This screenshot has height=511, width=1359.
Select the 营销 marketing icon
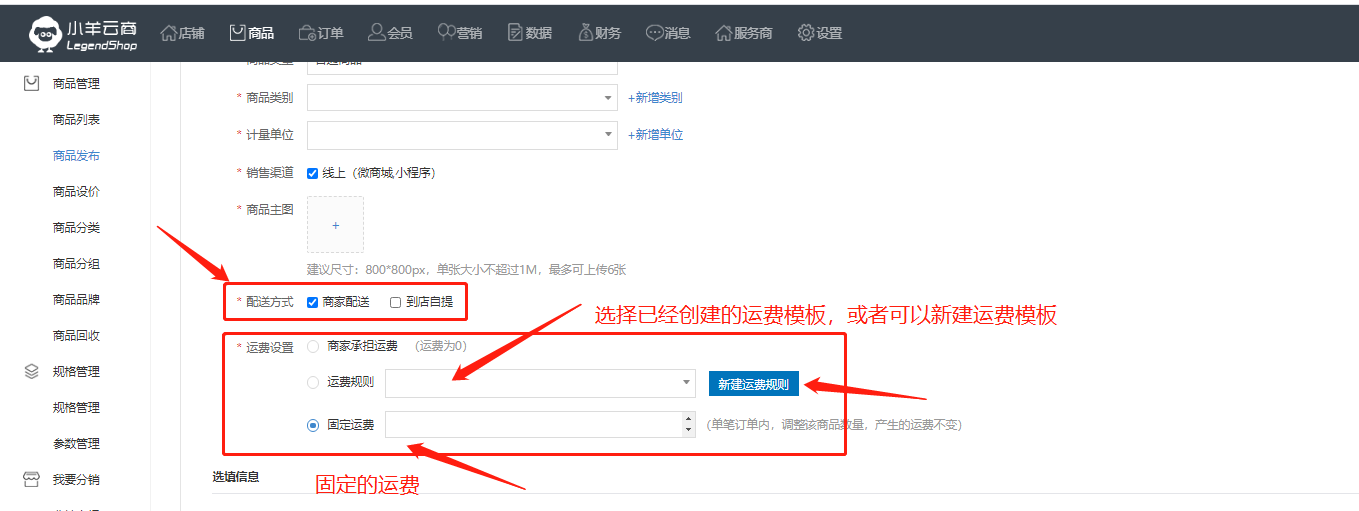446,33
